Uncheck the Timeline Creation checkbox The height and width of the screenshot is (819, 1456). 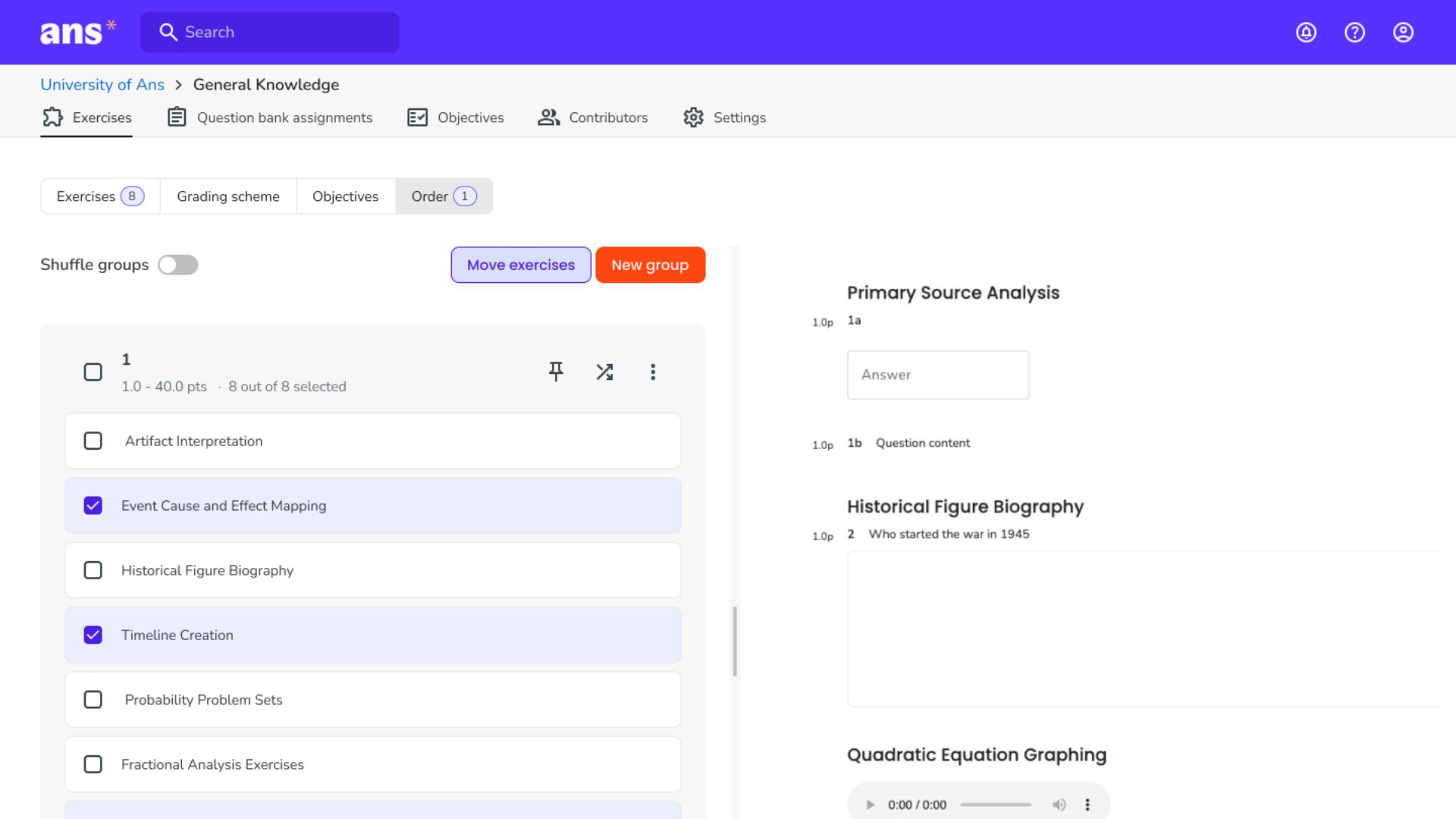[x=93, y=635]
